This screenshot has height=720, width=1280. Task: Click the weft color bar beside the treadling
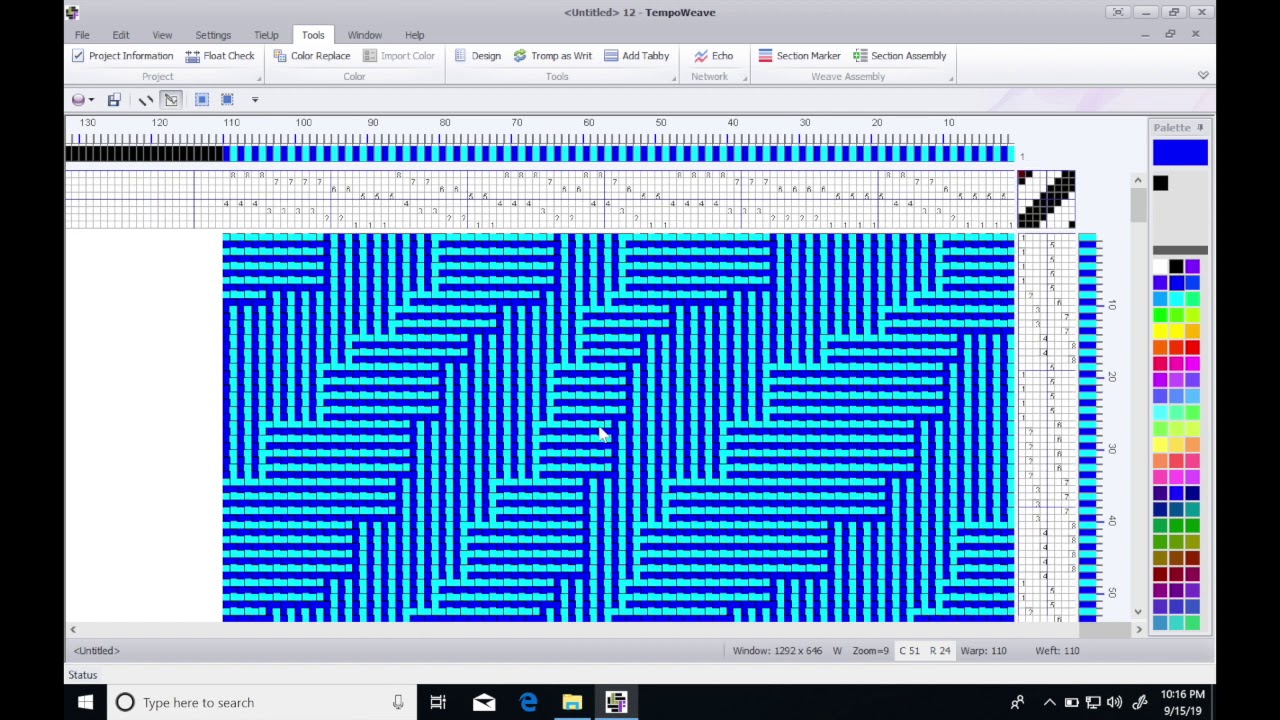(1088, 427)
